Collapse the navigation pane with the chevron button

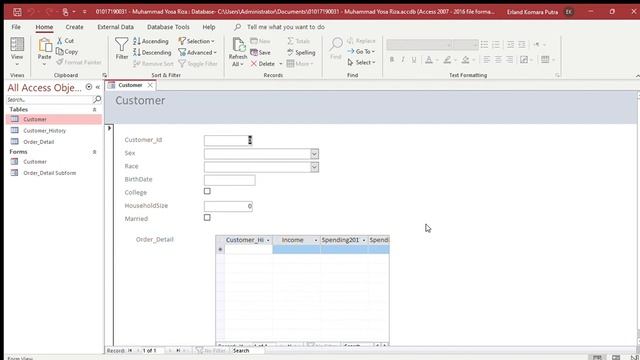coord(98,87)
